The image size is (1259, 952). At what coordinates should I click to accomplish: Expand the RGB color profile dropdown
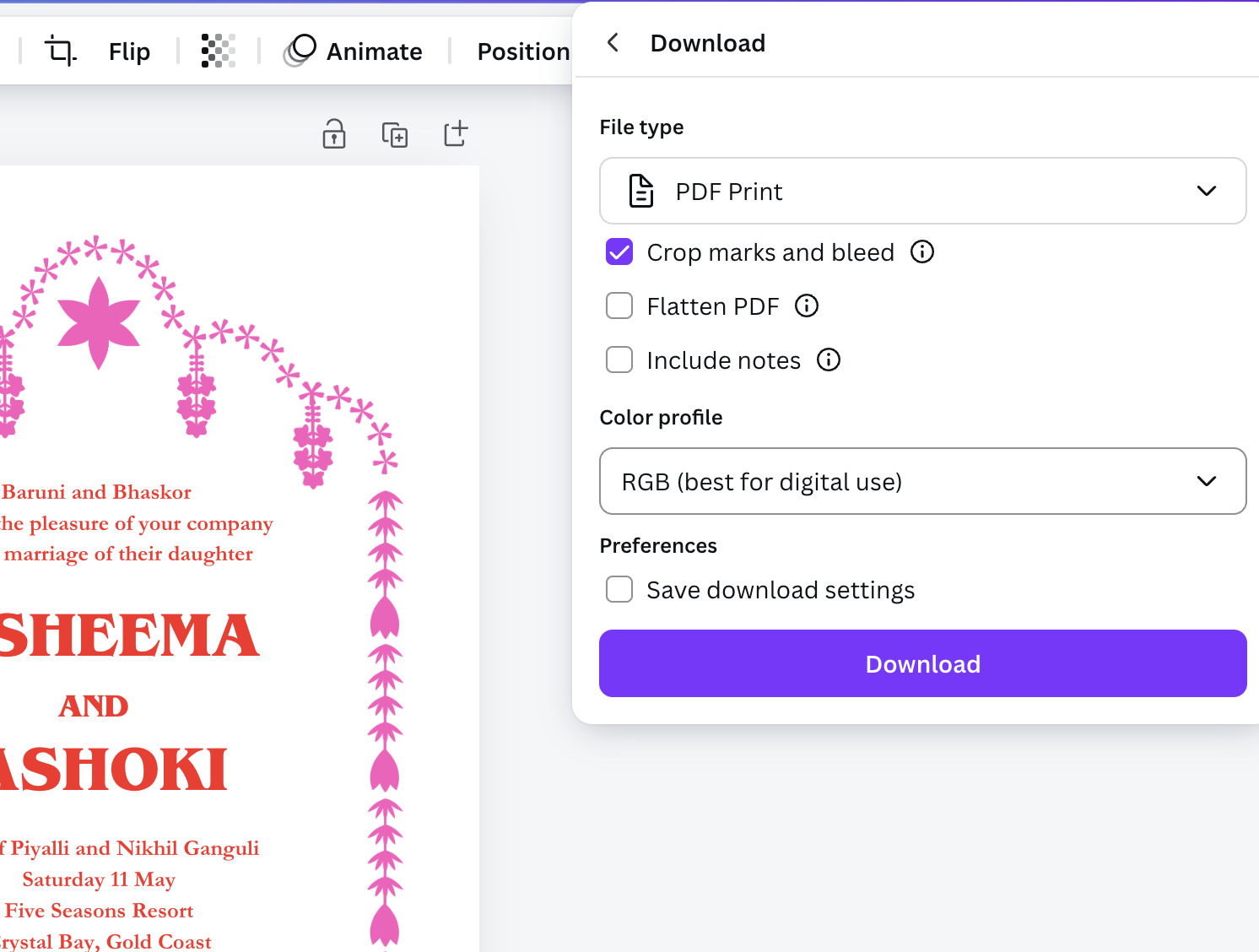pyautogui.click(x=922, y=481)
